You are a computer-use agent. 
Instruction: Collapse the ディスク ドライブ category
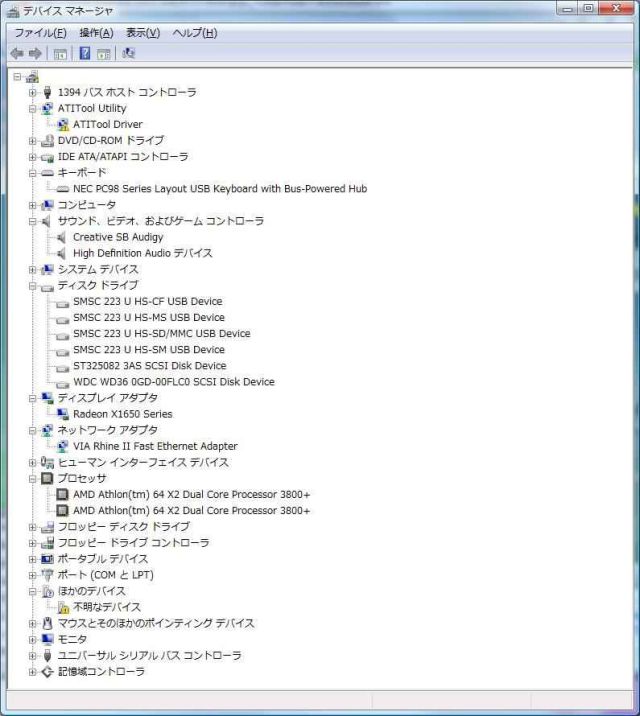(x=33, y=286)
